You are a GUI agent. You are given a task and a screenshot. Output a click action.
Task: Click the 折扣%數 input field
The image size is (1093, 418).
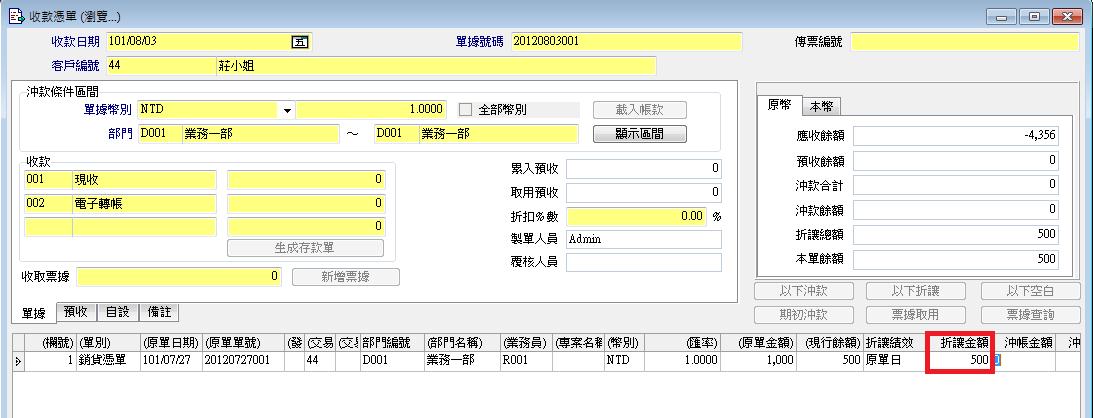coord(636,215)
